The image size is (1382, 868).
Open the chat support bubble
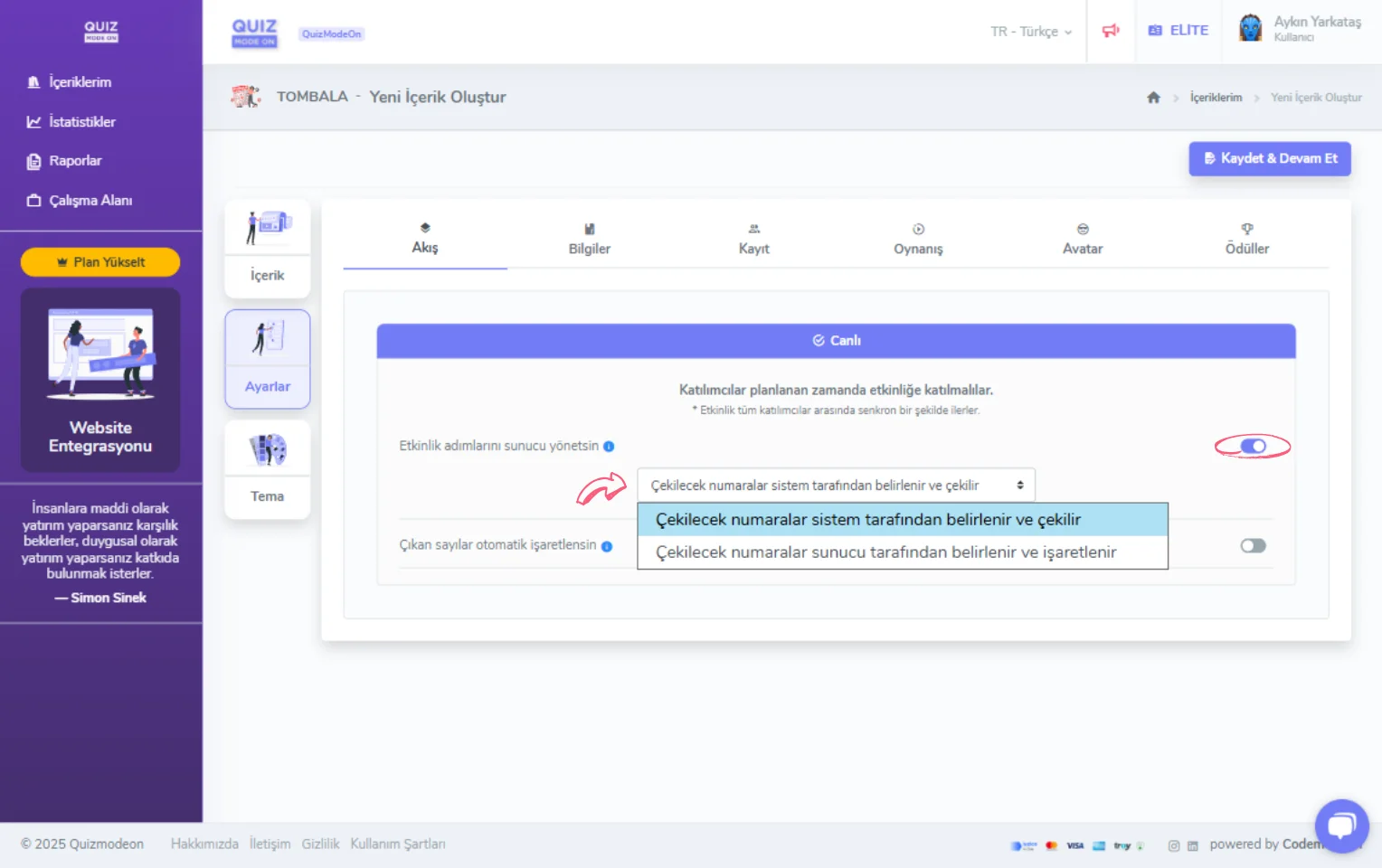[1341, 826]
